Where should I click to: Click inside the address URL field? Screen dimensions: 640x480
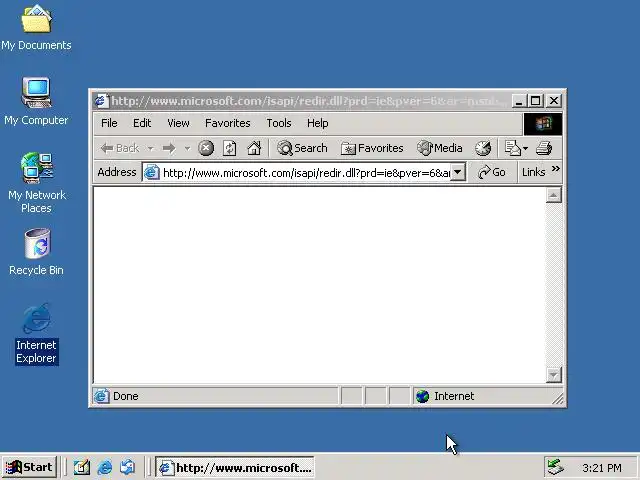coord(306,173)
